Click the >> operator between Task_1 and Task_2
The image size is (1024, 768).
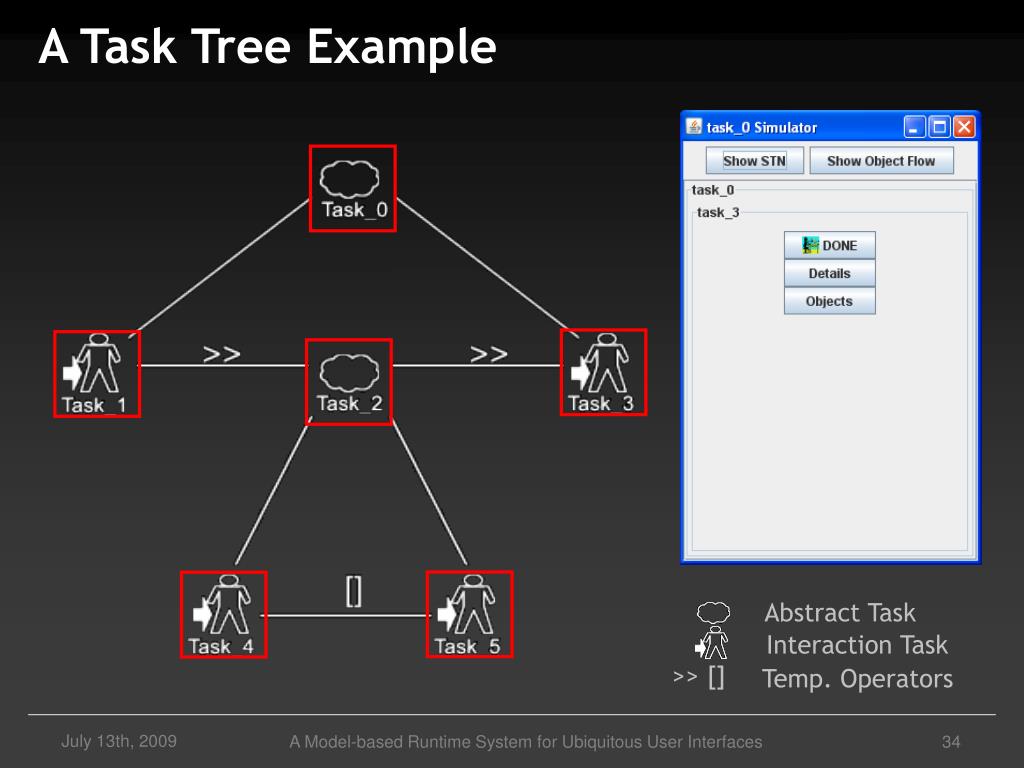[x=221, y=354]
